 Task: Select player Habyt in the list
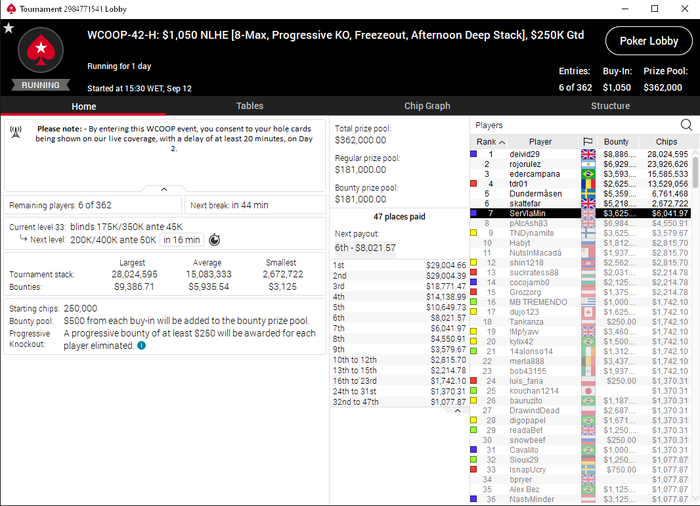[580, 243]
